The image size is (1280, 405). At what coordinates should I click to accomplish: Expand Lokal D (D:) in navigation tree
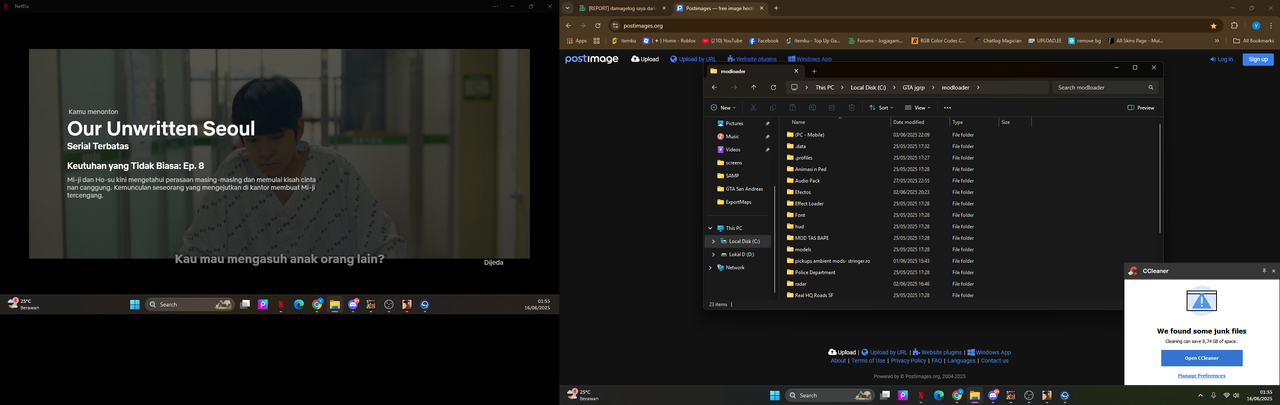click(x=713, y=254)
